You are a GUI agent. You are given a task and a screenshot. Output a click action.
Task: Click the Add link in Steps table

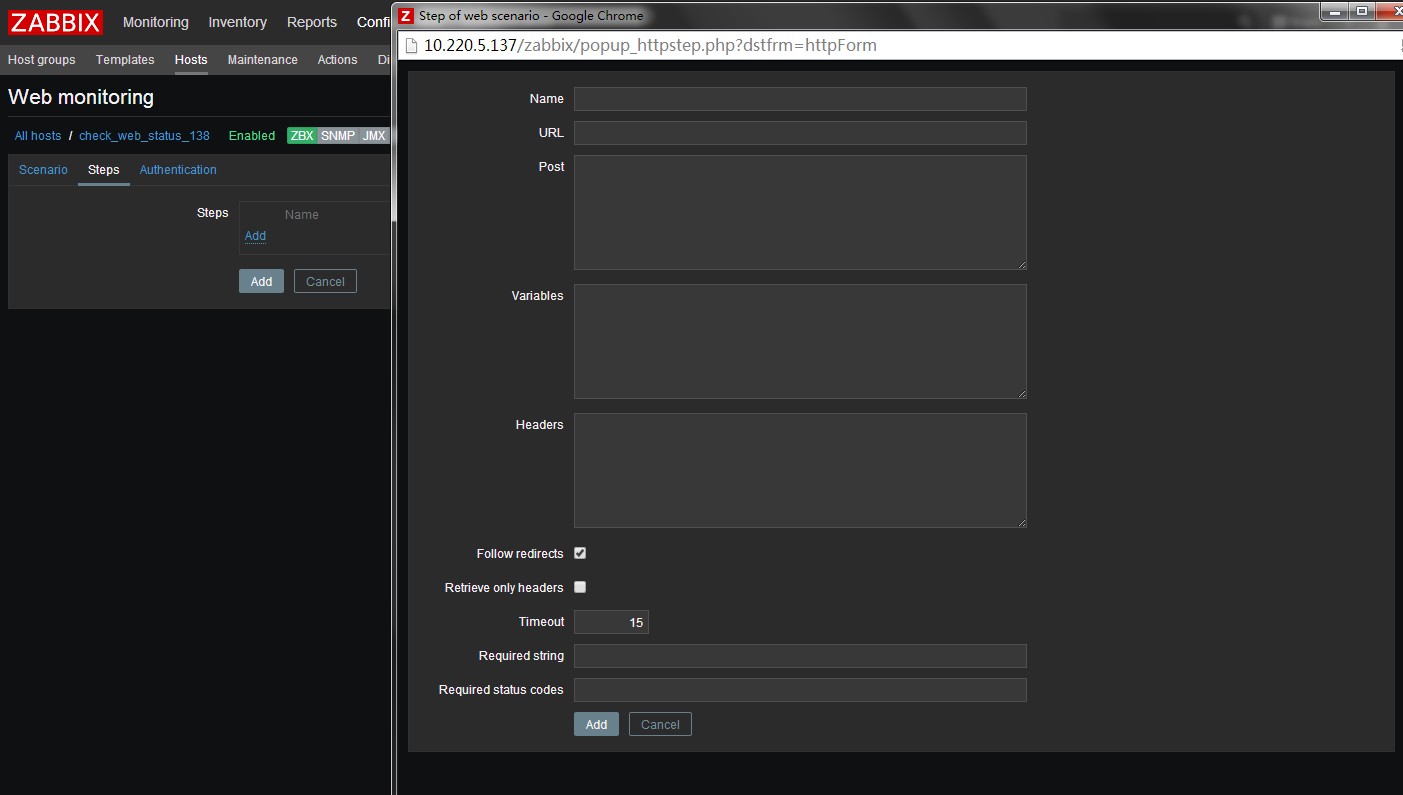[x=255, y=236]
